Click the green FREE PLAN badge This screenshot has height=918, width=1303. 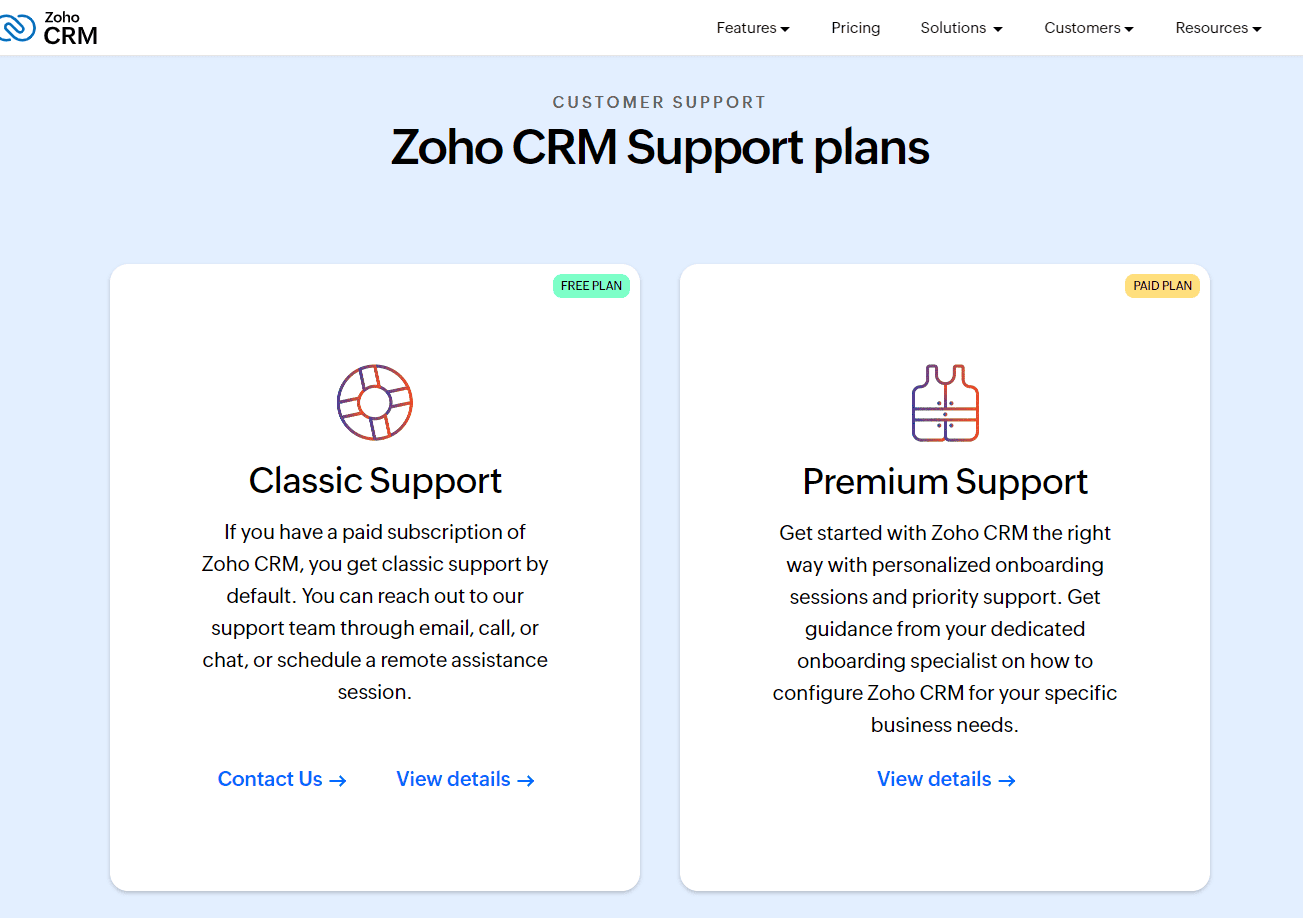(x=591, y=286)
